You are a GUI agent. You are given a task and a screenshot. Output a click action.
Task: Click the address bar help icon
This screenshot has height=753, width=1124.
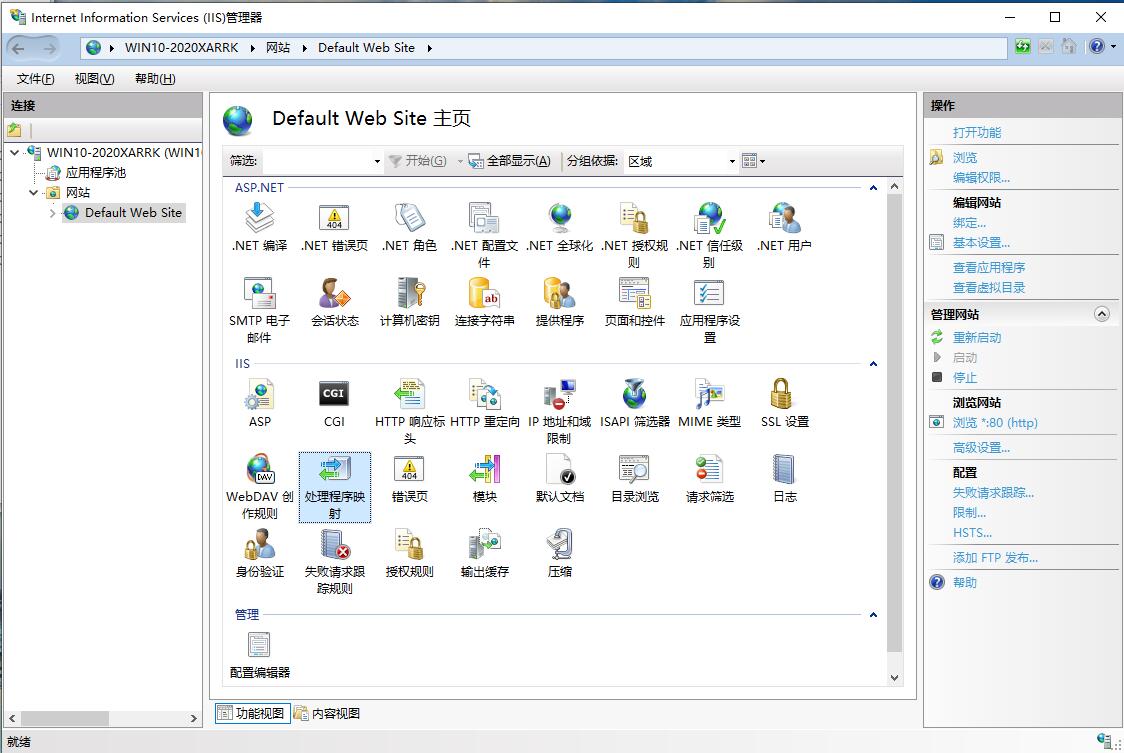point(1096,47)
